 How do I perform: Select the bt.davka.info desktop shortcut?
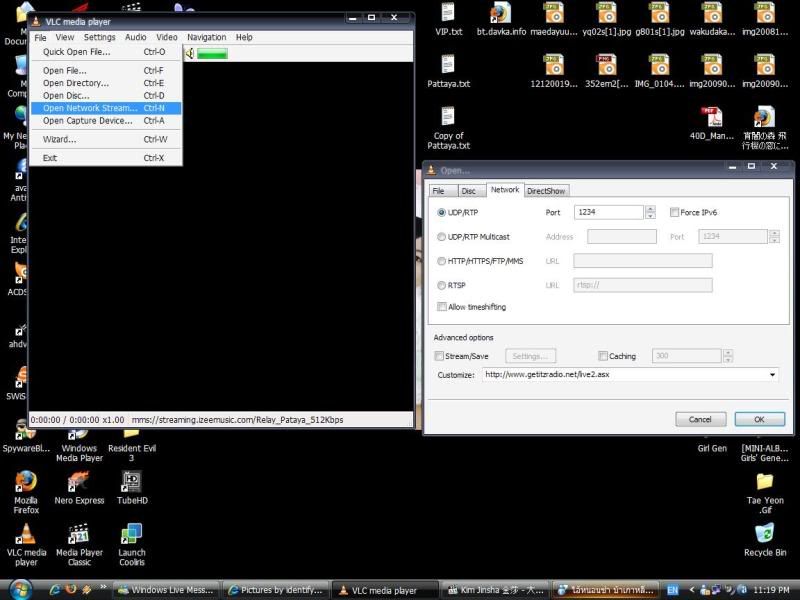point(501,20)
